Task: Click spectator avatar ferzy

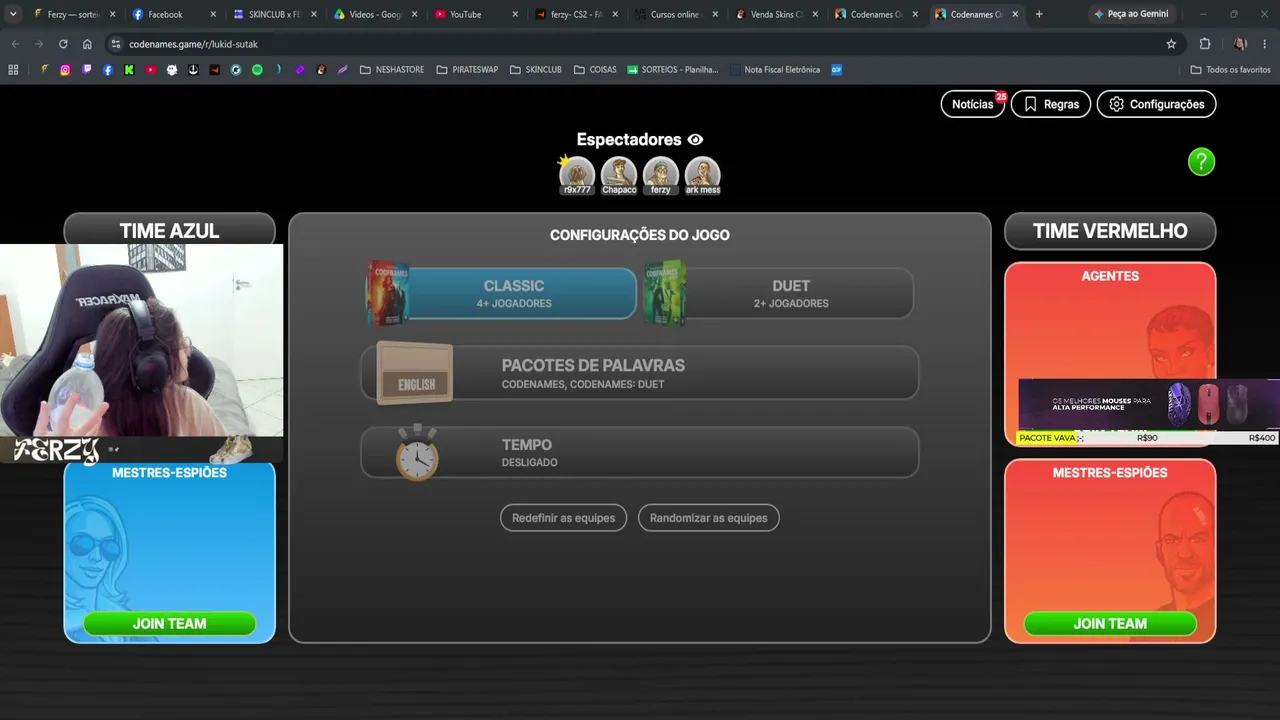Action: [661, 175]
